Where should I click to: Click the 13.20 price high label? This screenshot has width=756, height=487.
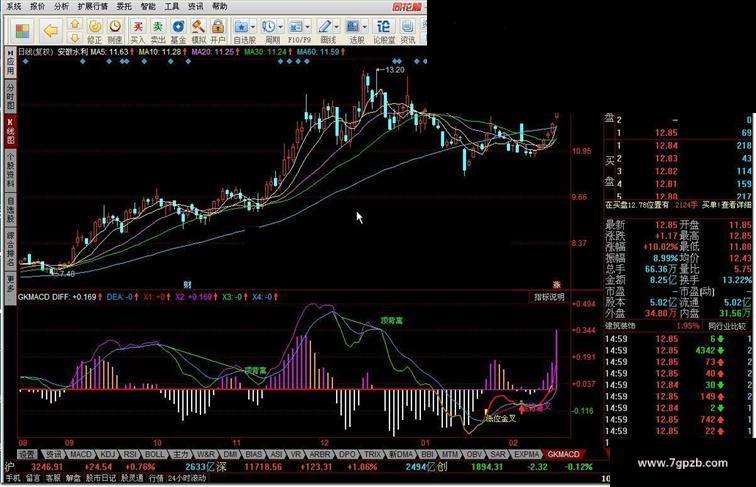395,70
